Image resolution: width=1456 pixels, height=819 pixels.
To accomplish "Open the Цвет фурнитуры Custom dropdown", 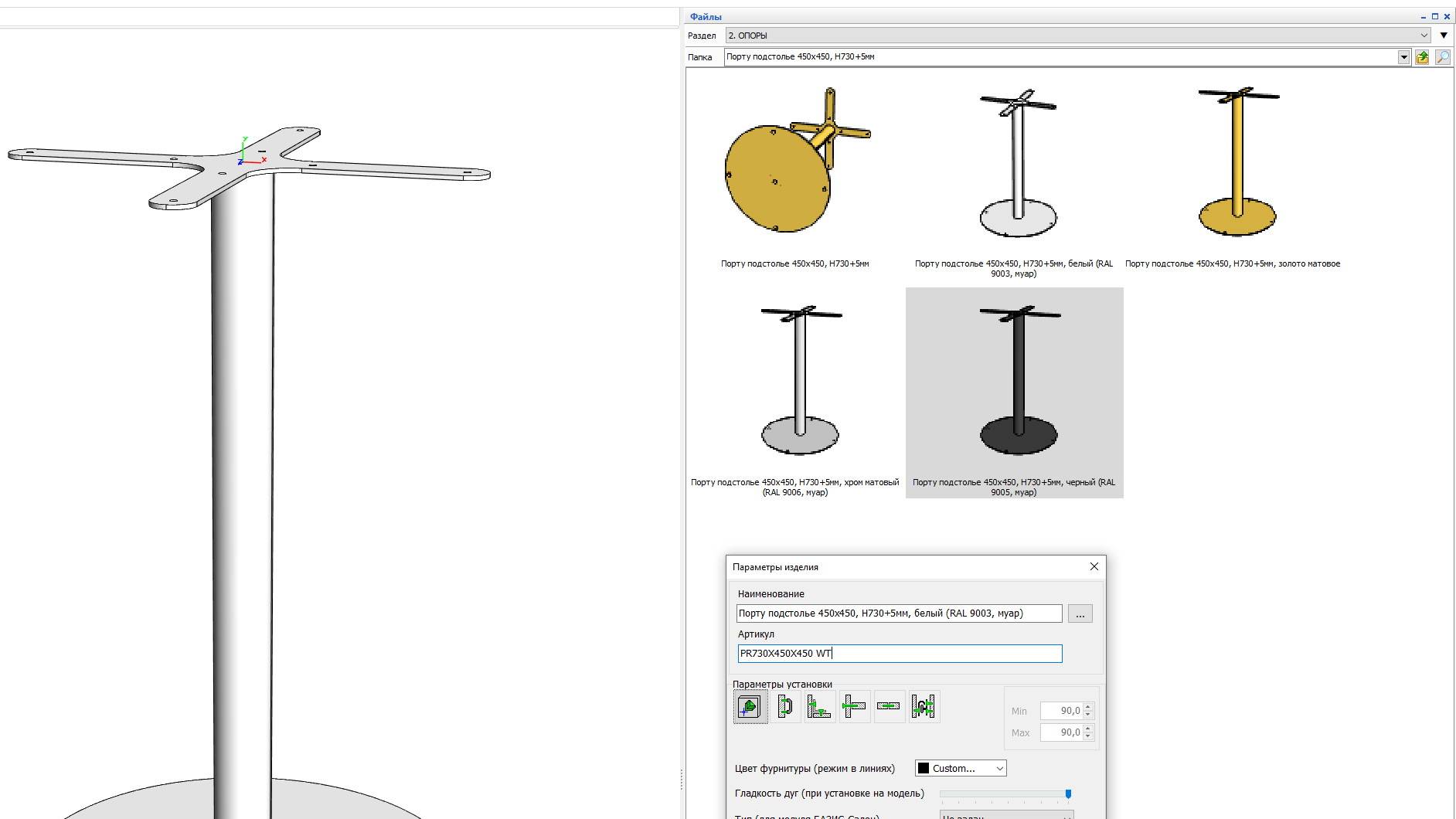I will 961,768.
